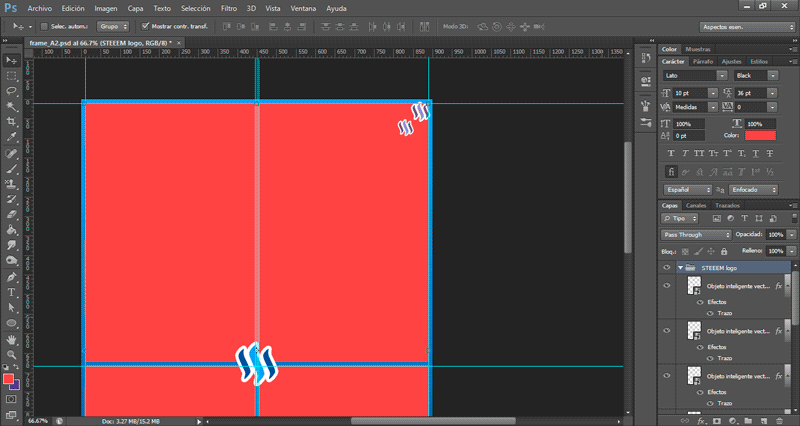Switch to the Estilos tab
The height and width of the screenshot is (426, 800).
(x=759, y=62)
